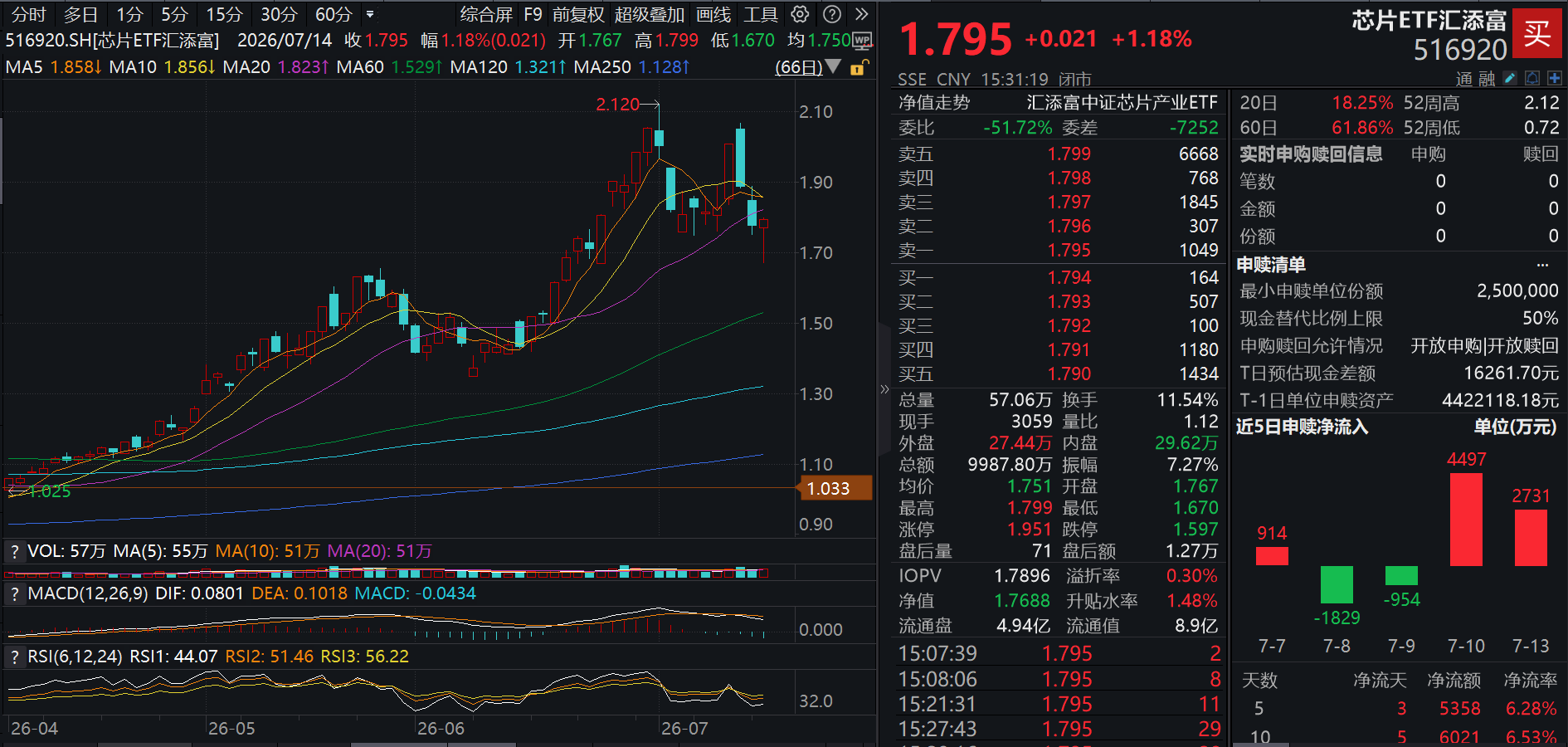The width and height of the screenshot is (1568, 747).
Task: Toggle the yellow chart lock icon
Action: pos(859,67)
